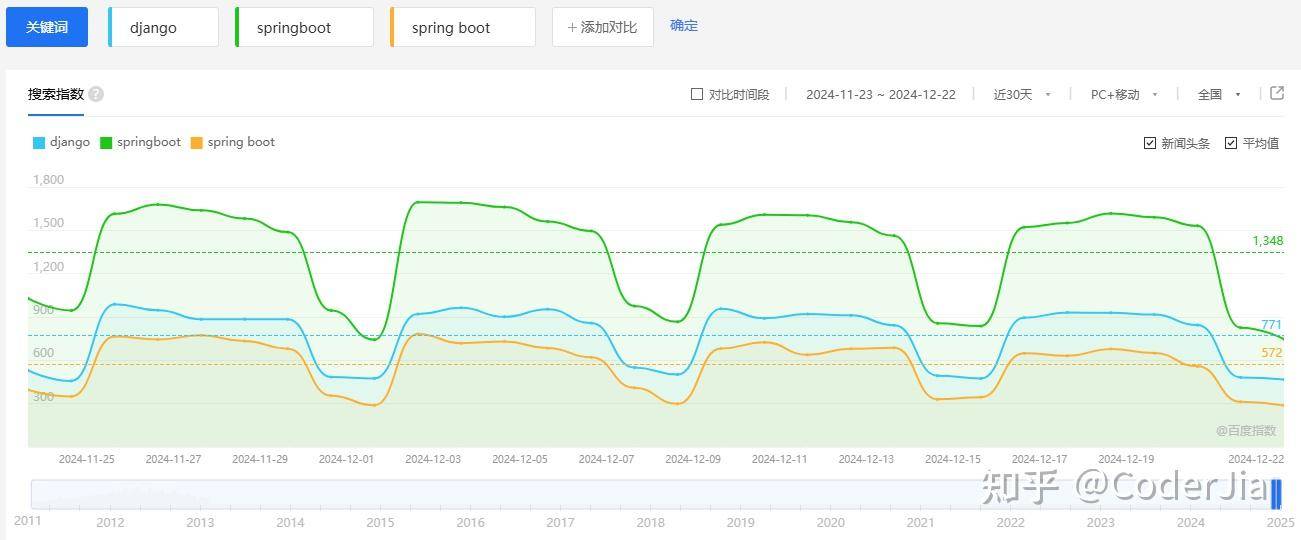This screenshot has height=540, width=1301.
Task: Click the 2020 year on timeline
Action: pos(830,522)
